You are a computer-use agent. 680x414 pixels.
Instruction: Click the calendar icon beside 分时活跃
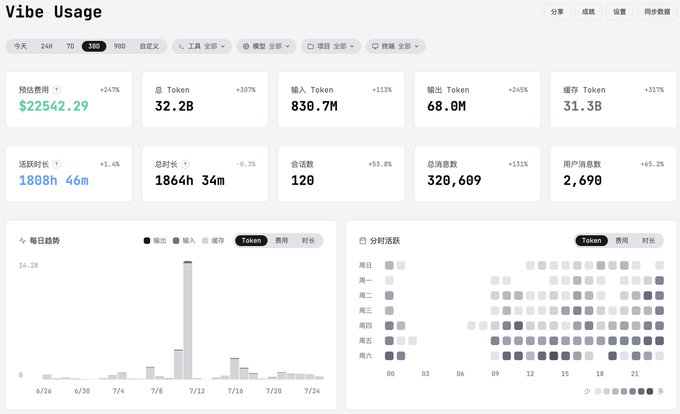click(x=363, y=241)
